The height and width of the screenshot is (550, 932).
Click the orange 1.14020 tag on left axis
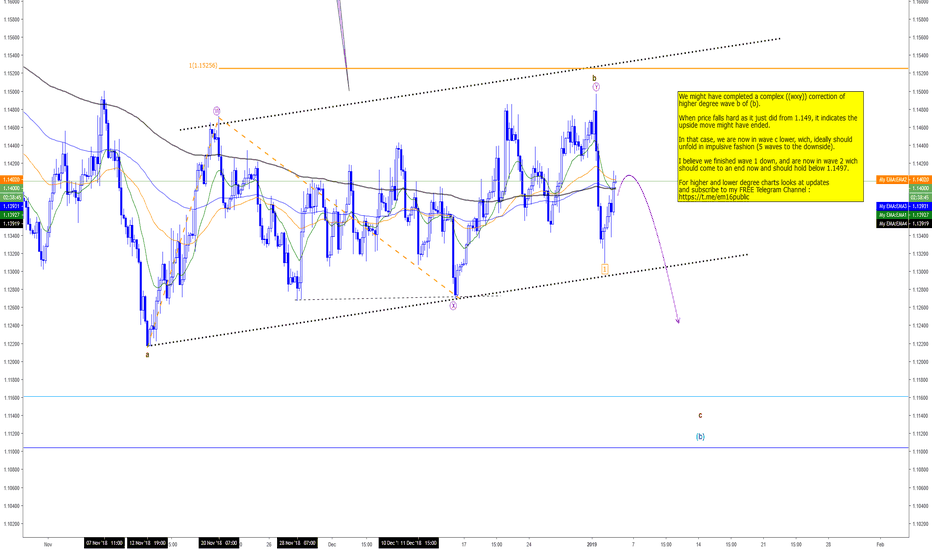pyautogui.click(x=11, y=179)
